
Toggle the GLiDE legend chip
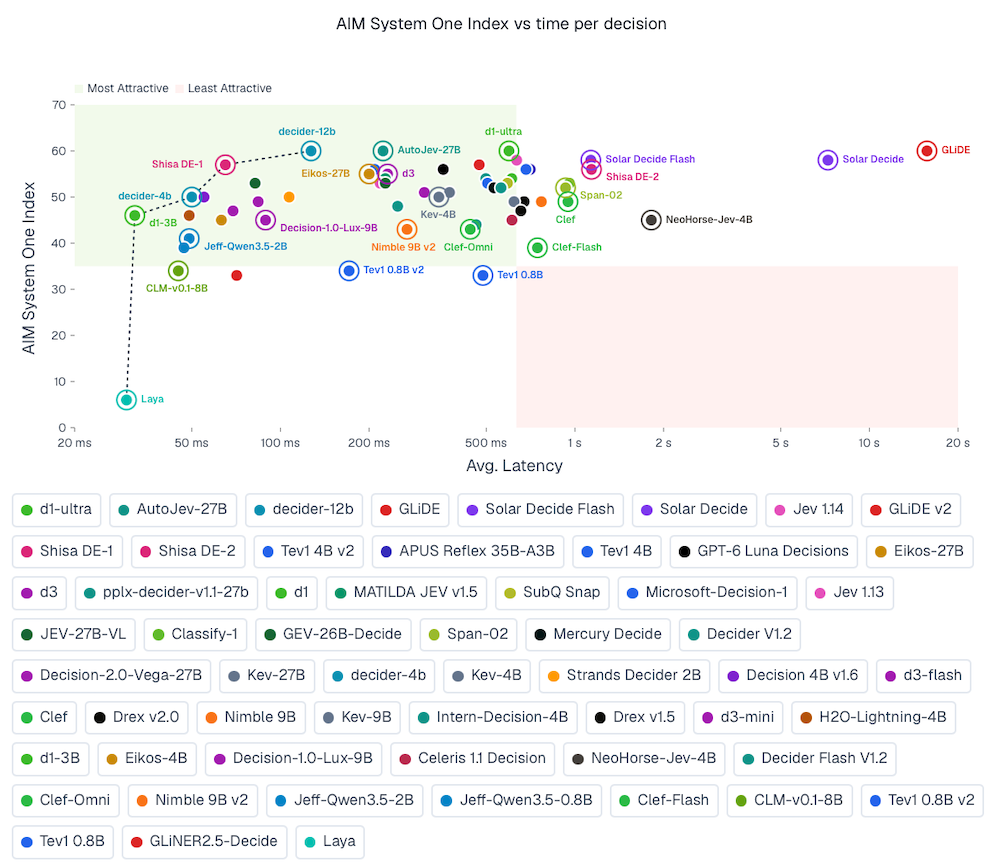click(410, 509)
